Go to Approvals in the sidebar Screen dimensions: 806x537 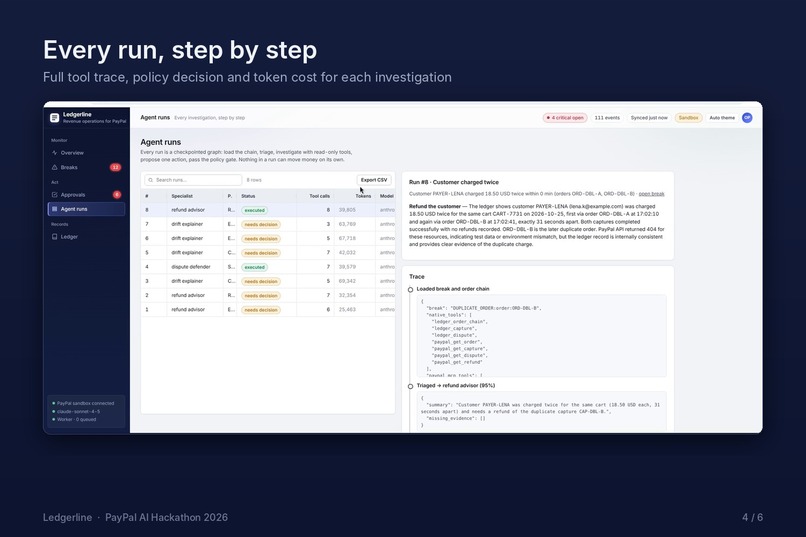point(86,195)
